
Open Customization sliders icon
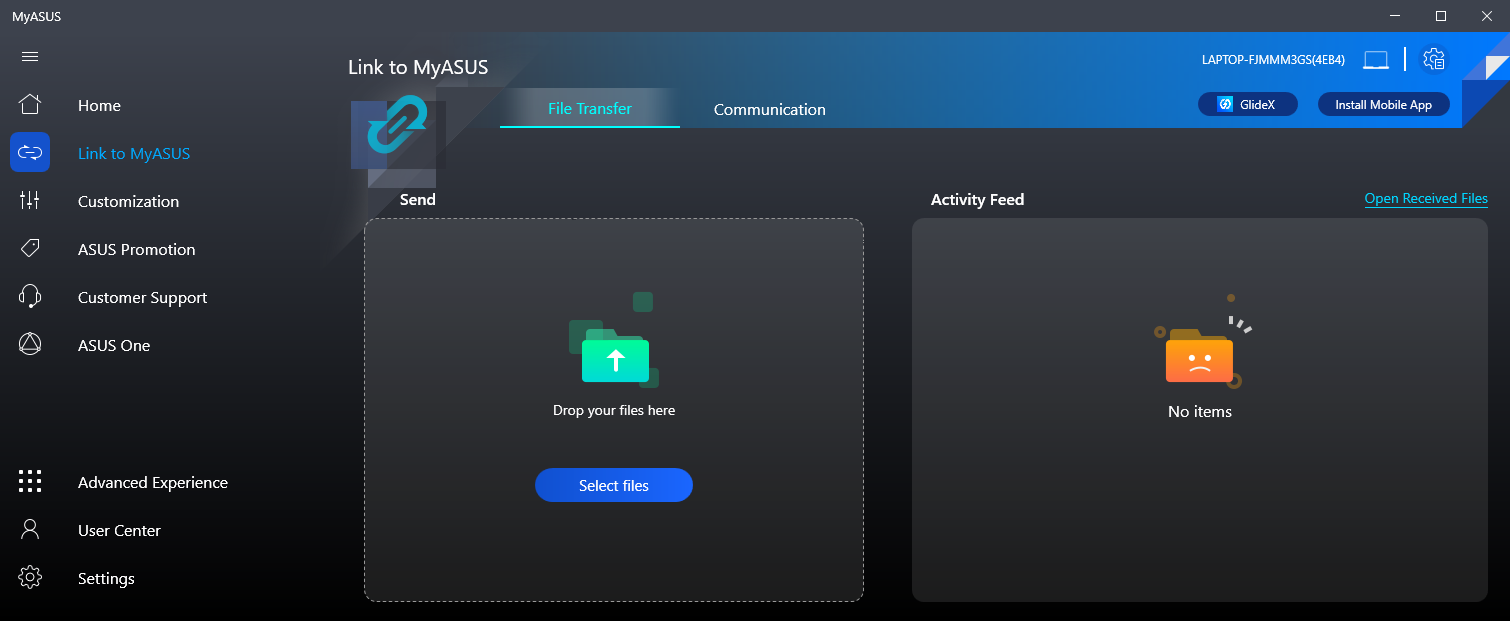[30, 200]
